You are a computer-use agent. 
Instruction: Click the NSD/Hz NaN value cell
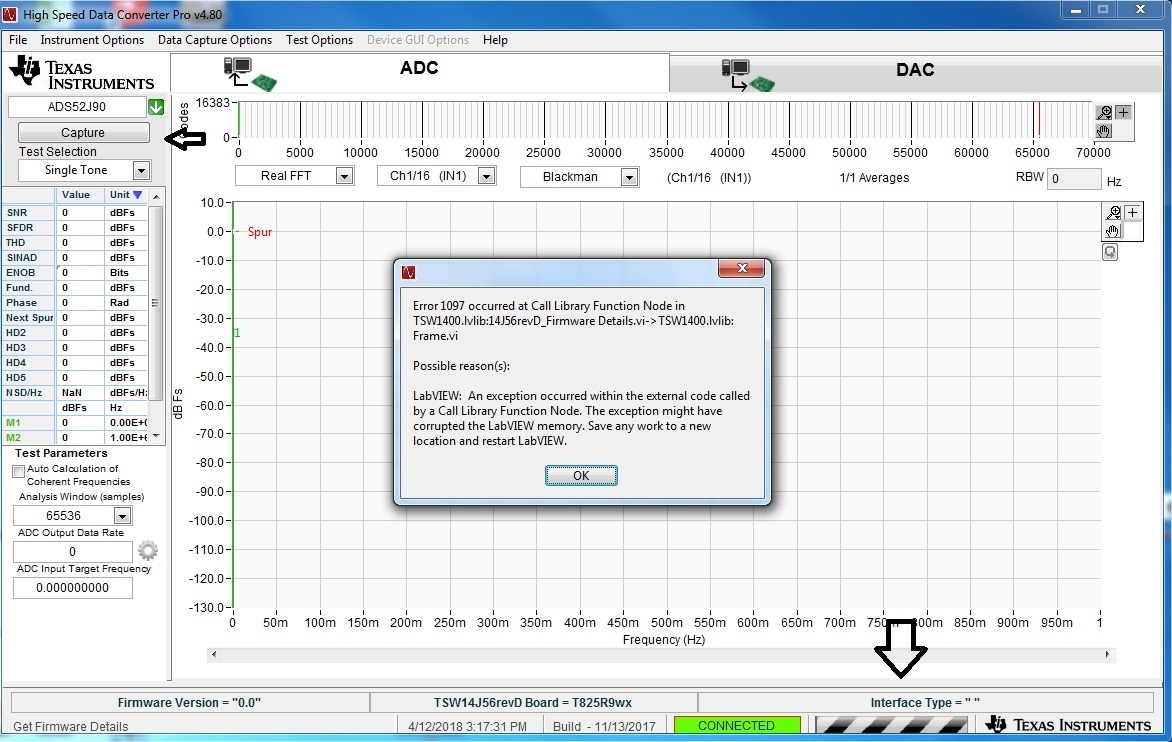click(x=80, y=392)
